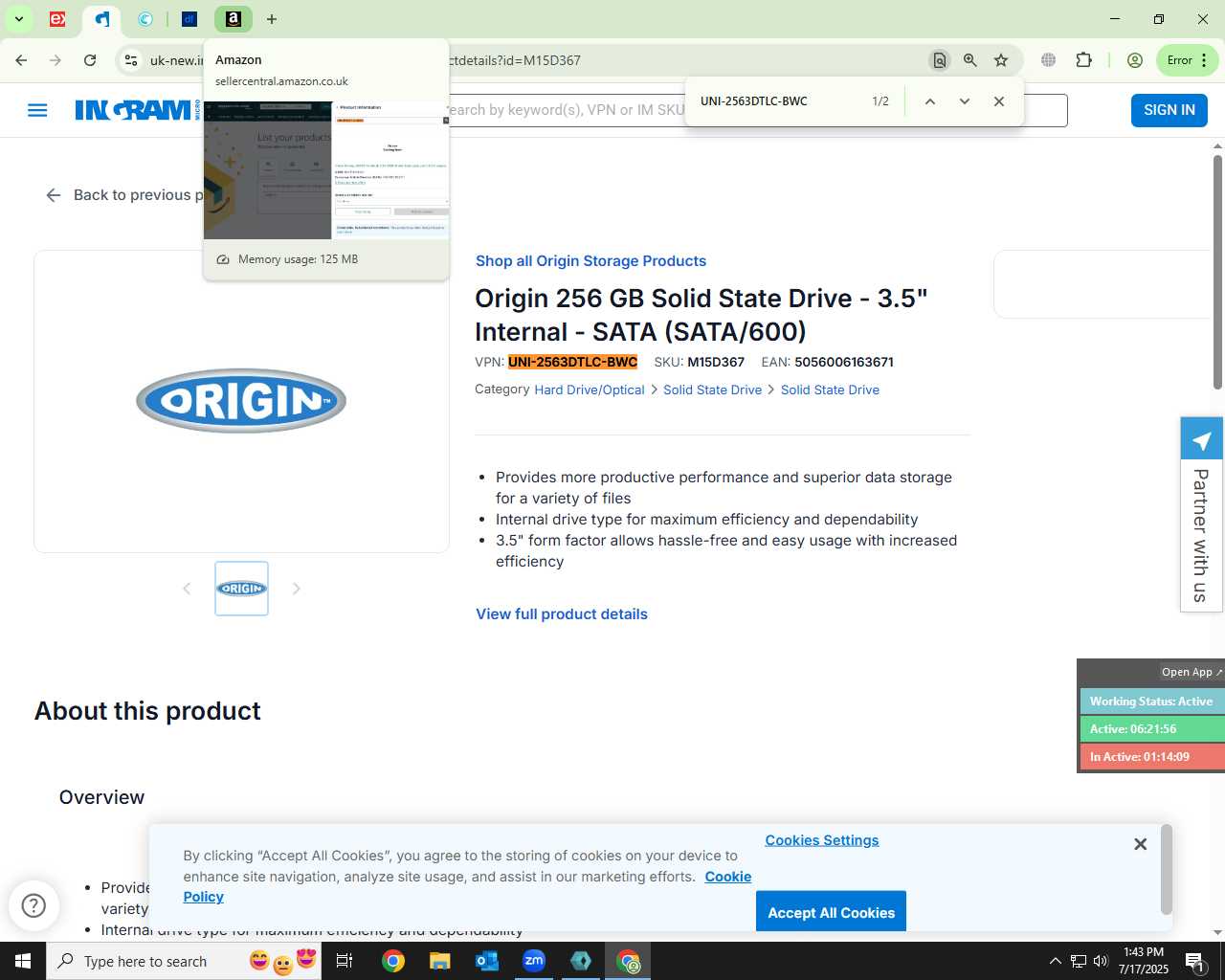Select the Origin product thumbnail
This screenshot has width=1225, height=980.
(x=241, y=589)
